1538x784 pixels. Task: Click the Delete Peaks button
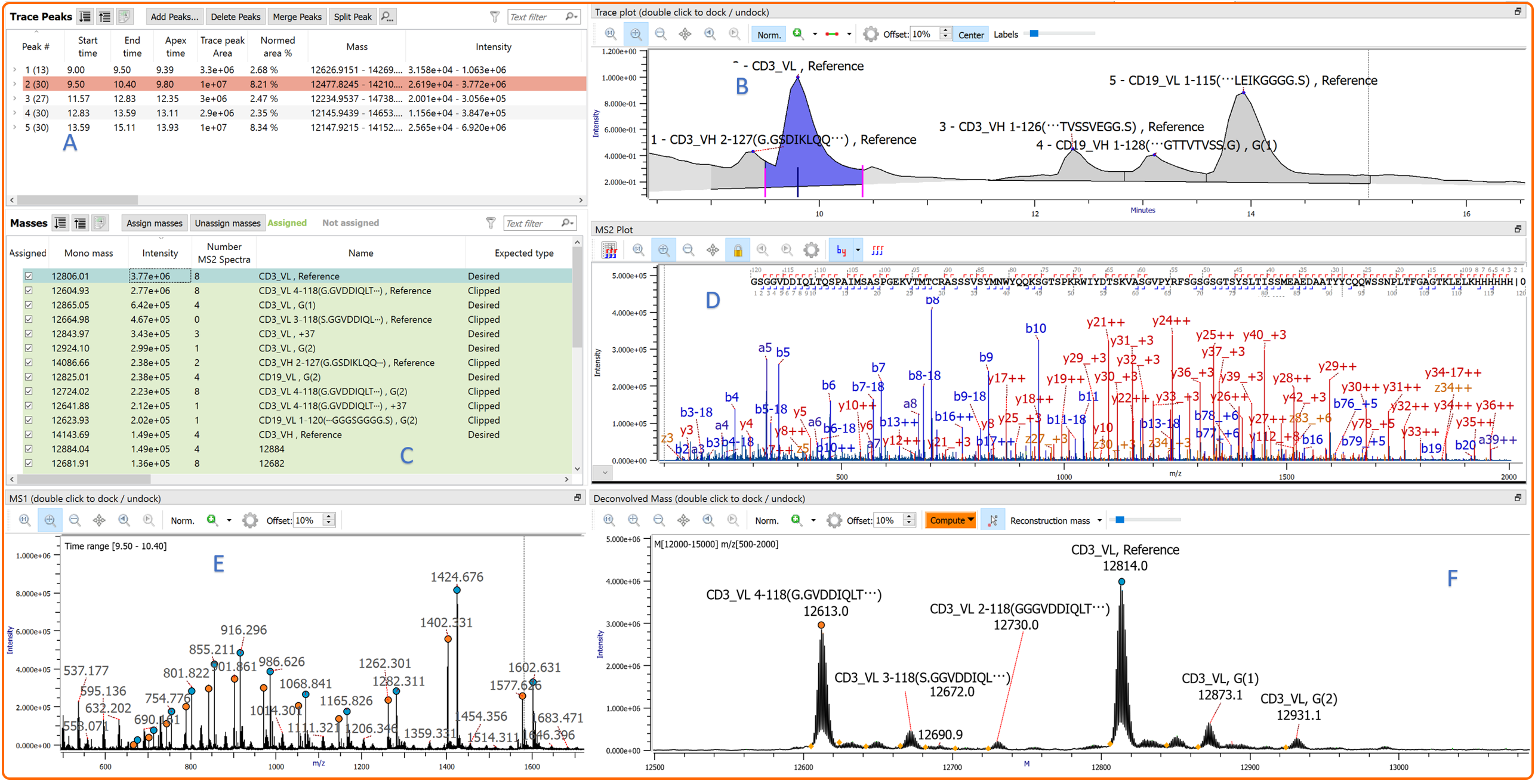coord(235,17)
